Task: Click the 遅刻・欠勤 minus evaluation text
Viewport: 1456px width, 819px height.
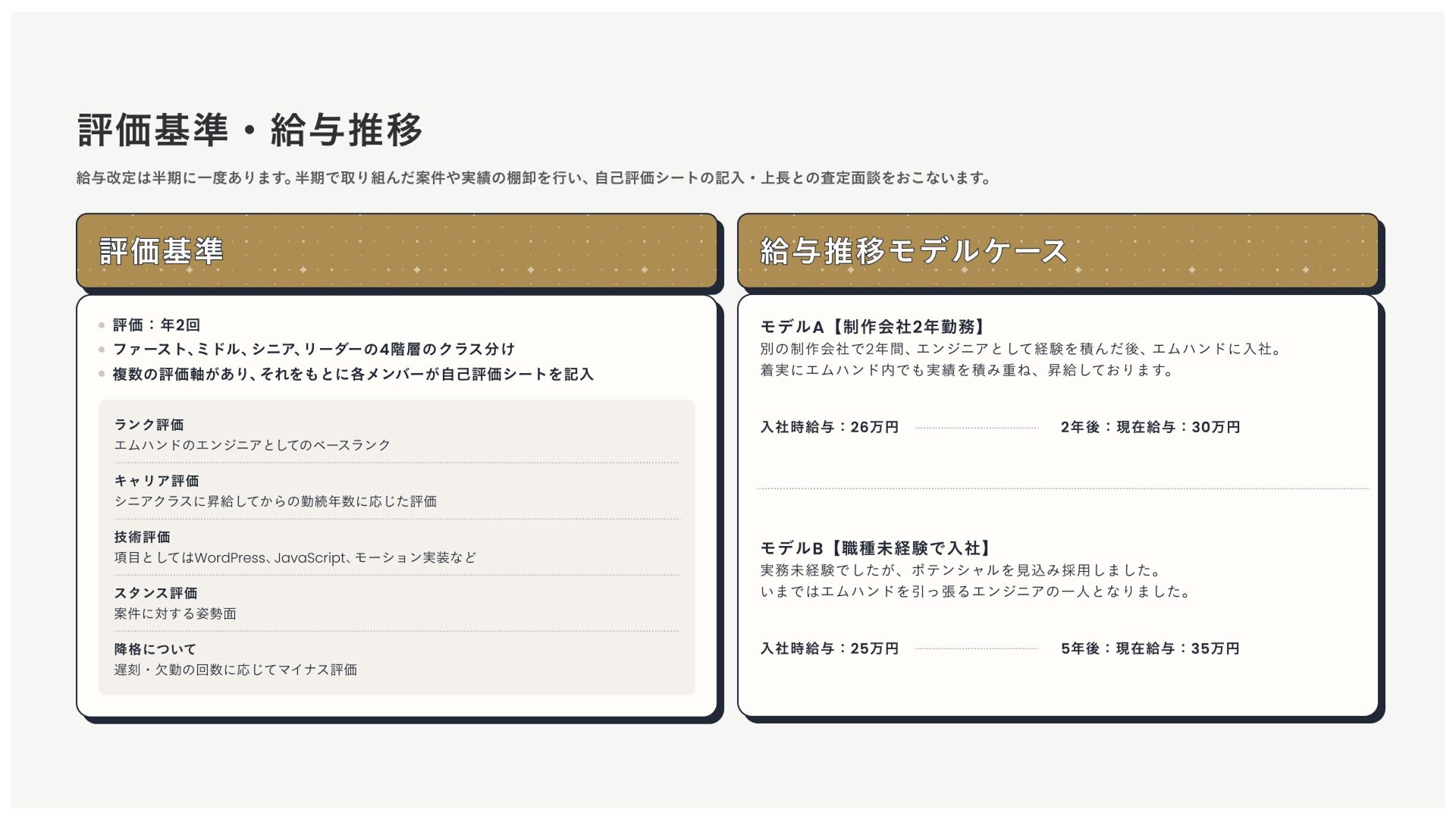Action: pos(236,670)
